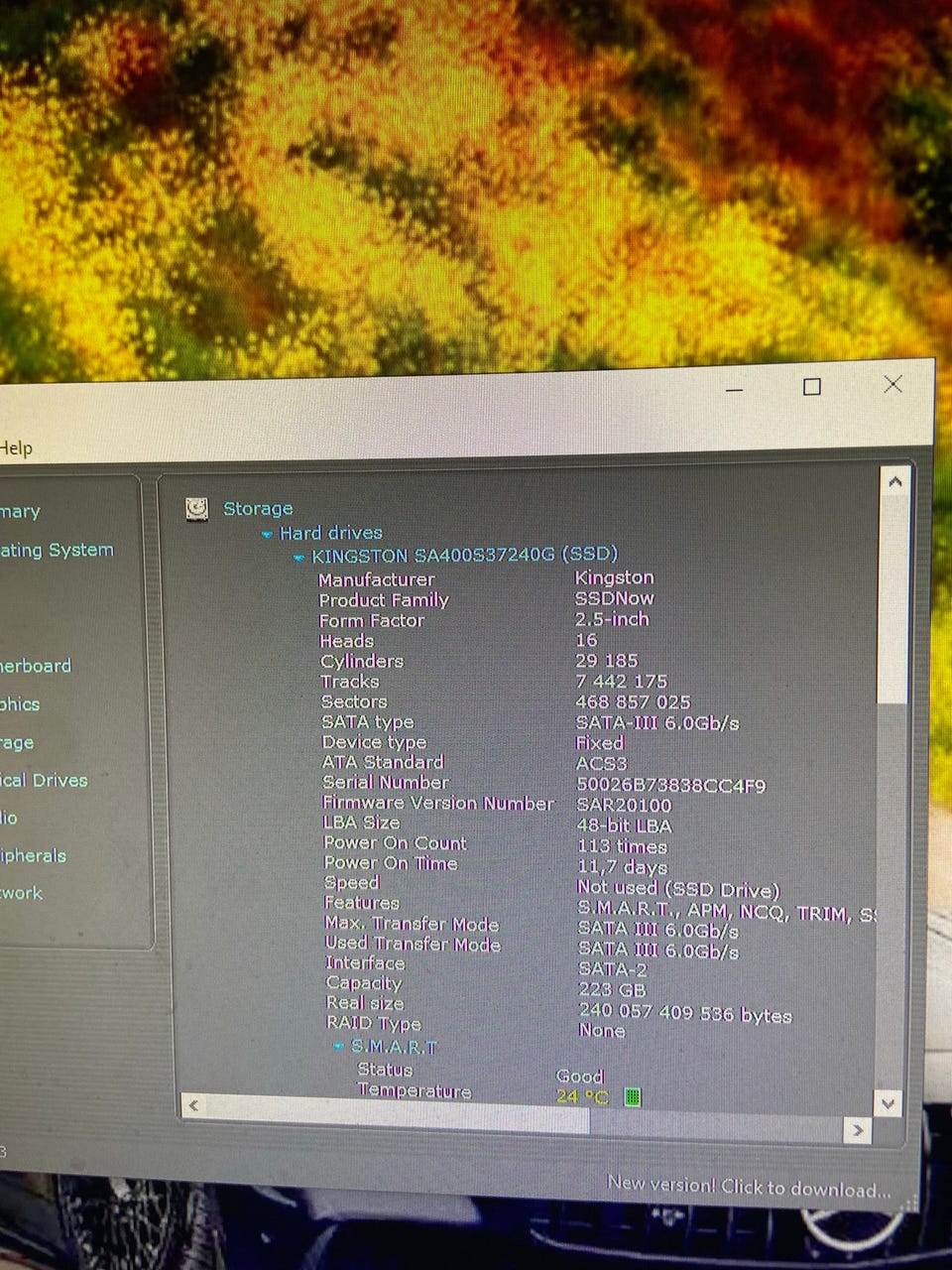Click the SATA type label
This screenshot has height=1270, width=952.
368,722
